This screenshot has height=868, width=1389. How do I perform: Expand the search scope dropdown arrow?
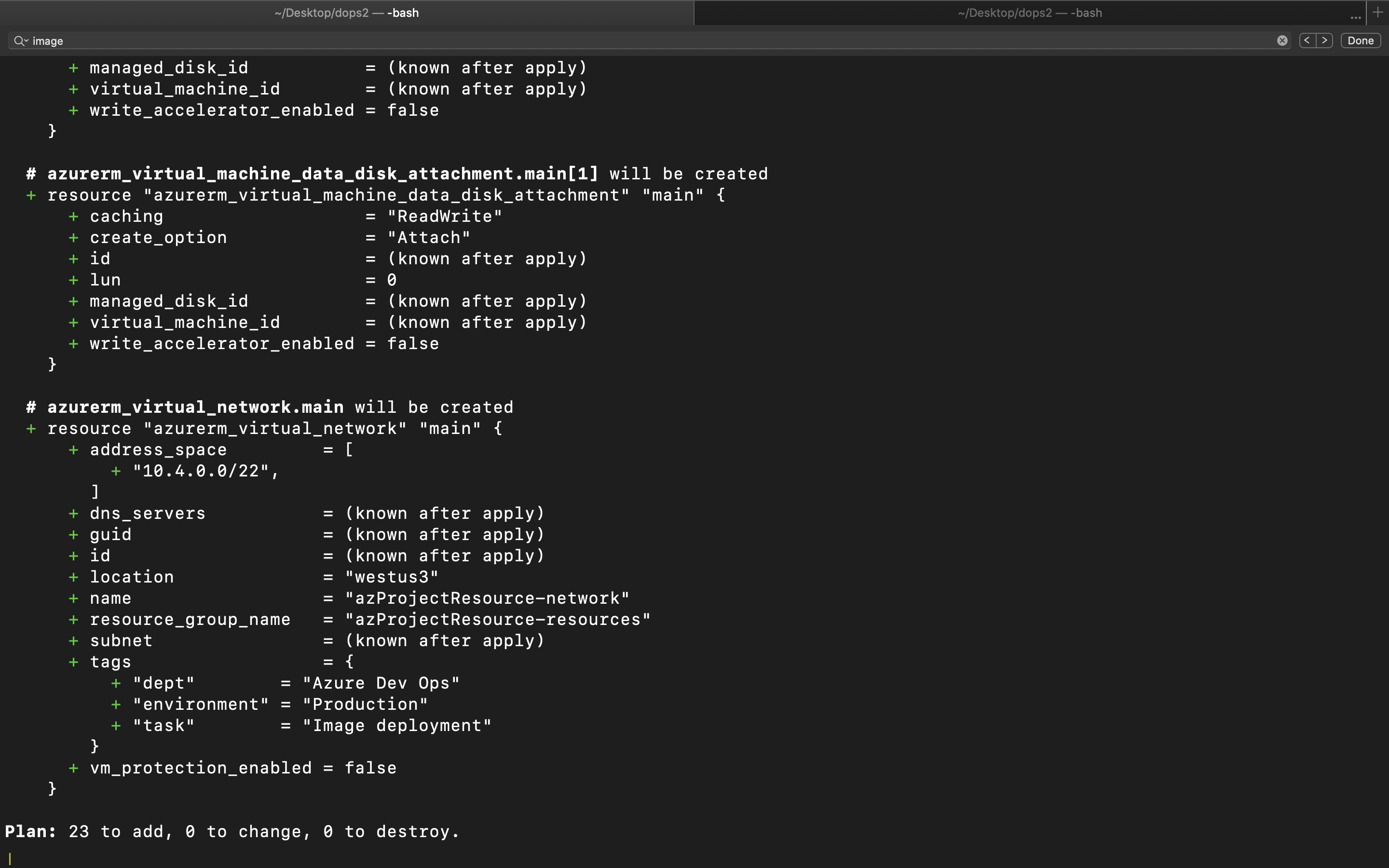pyautogui.click(x=27, y=41)
